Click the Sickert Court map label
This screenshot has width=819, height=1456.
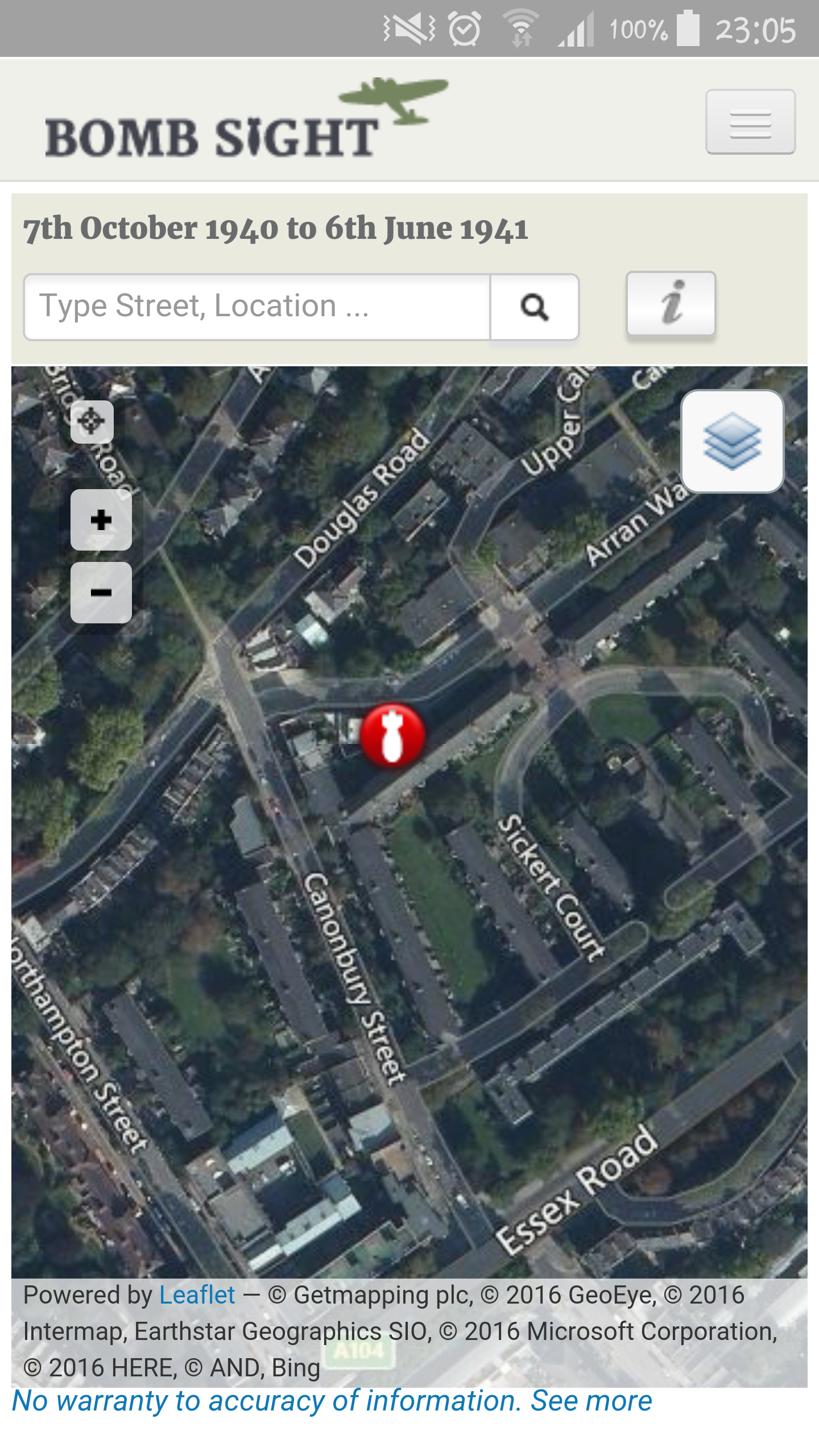pos(551,888)
